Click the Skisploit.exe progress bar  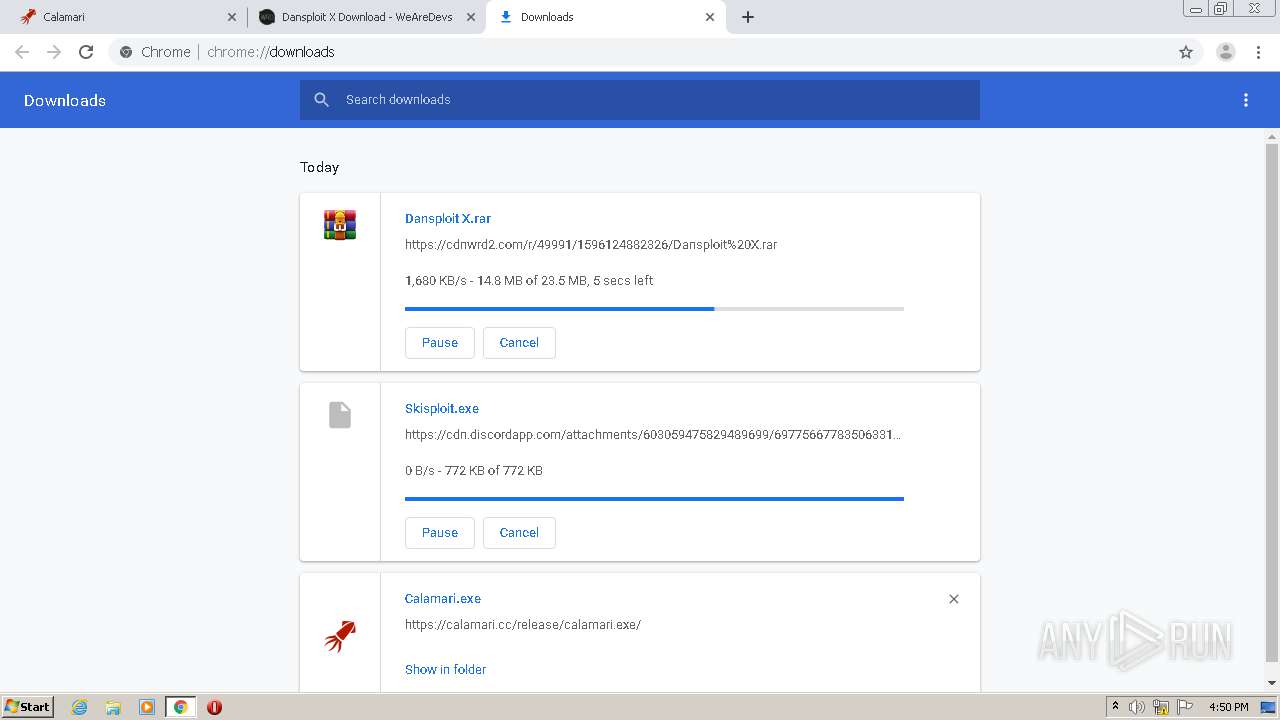654,499
